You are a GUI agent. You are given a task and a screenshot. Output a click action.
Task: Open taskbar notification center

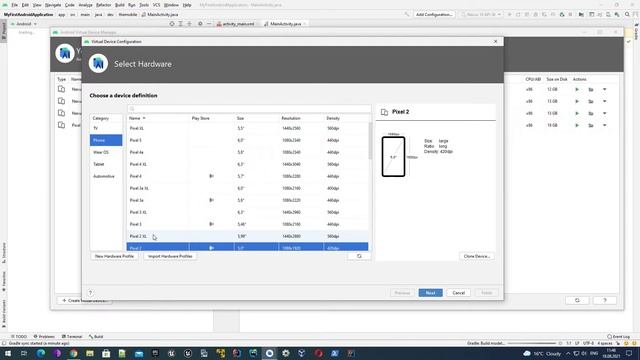[629, 353]
